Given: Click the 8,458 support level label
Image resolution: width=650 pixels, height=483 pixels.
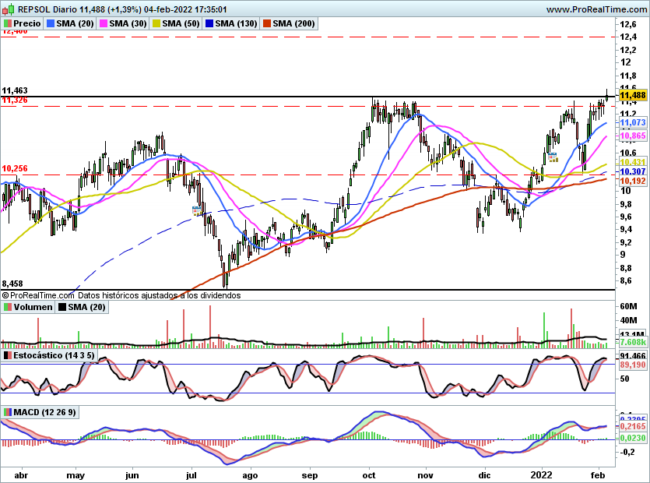Looking at the screenshot, I should pyautogui.click(x=14, y=284).
